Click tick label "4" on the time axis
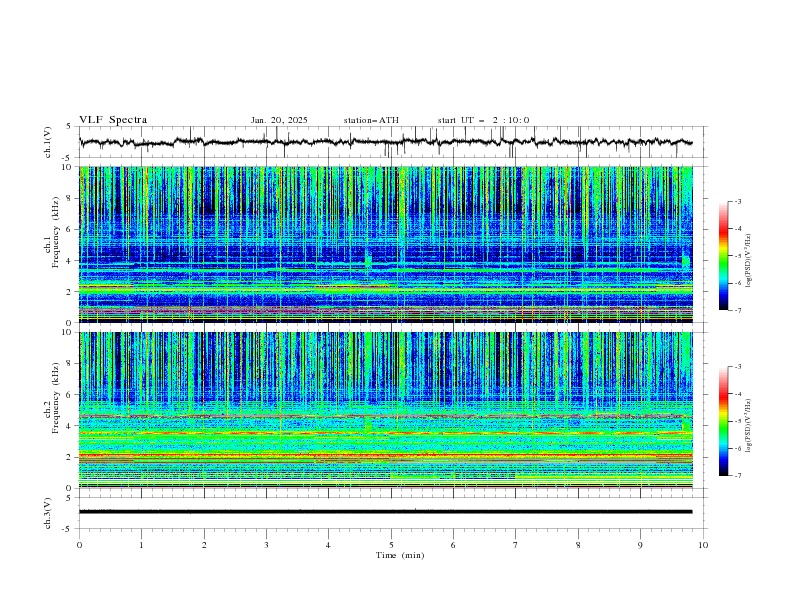Screen dimensions: 792x612 pos(329,545)
